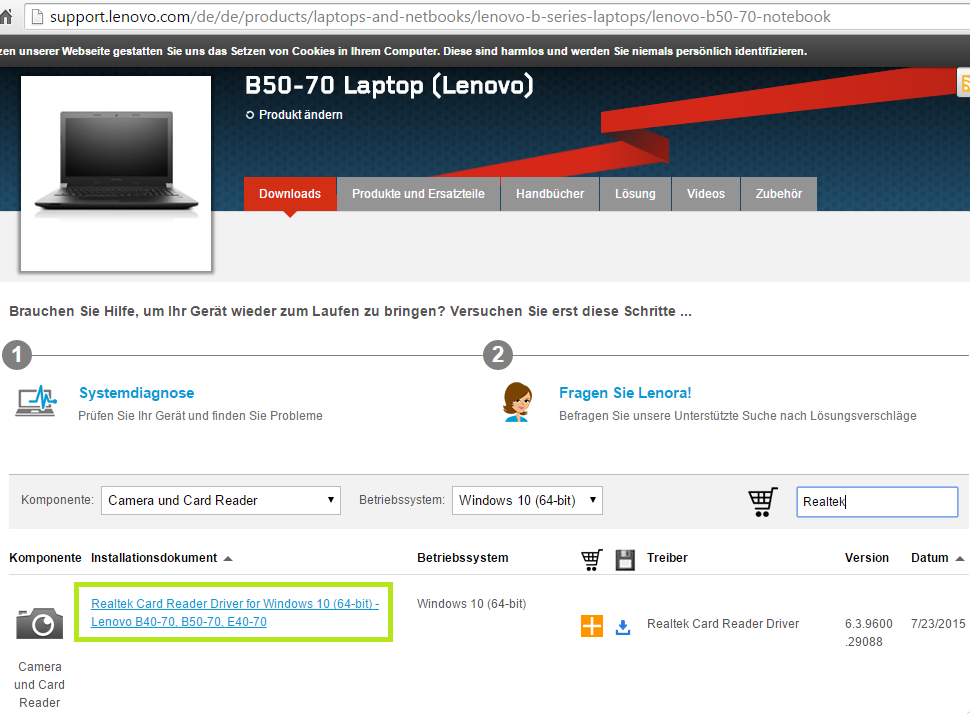Image resolution: width=970 pixels, height=714 pixels.
Task: Click the B50-70 laptop product image
Action: pyautogui.click(x=116, y=173)
